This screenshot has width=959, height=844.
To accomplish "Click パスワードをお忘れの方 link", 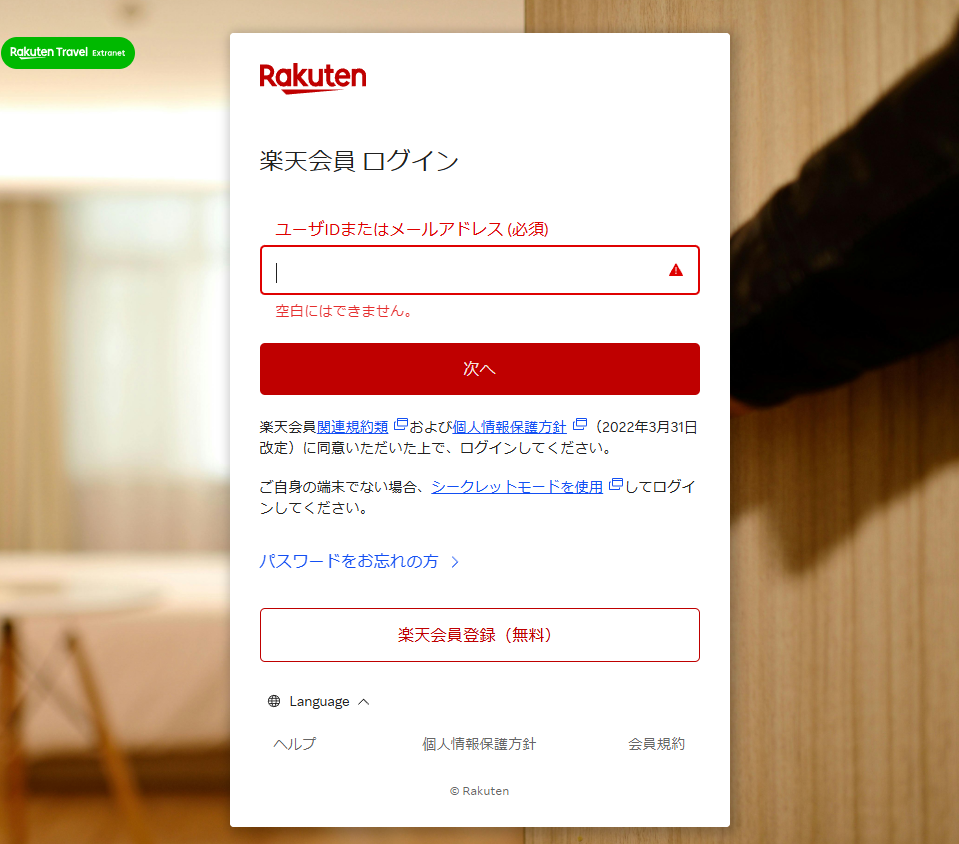I will (349, 561).
